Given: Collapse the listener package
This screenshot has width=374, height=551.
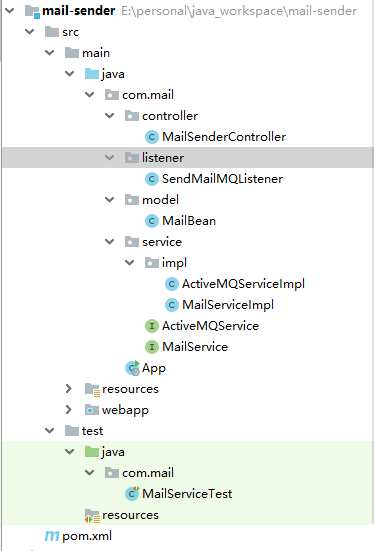Looking at the screenshot, I should click(x=110, y=158).
